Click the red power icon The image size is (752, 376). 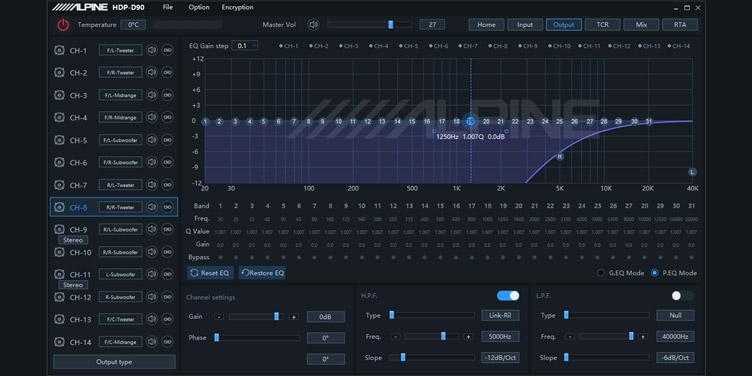pos(63,25)
